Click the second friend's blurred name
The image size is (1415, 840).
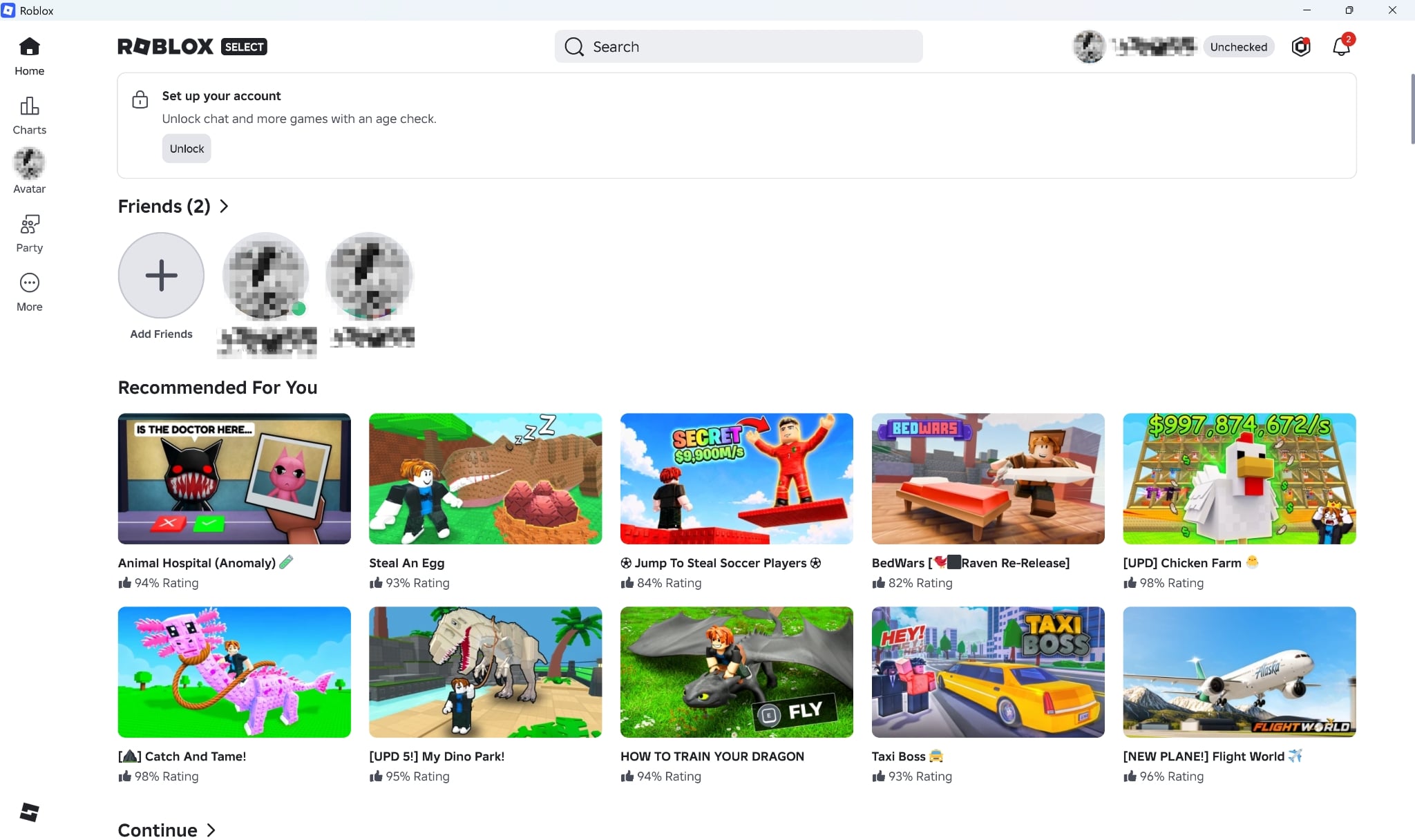[372, 337]
